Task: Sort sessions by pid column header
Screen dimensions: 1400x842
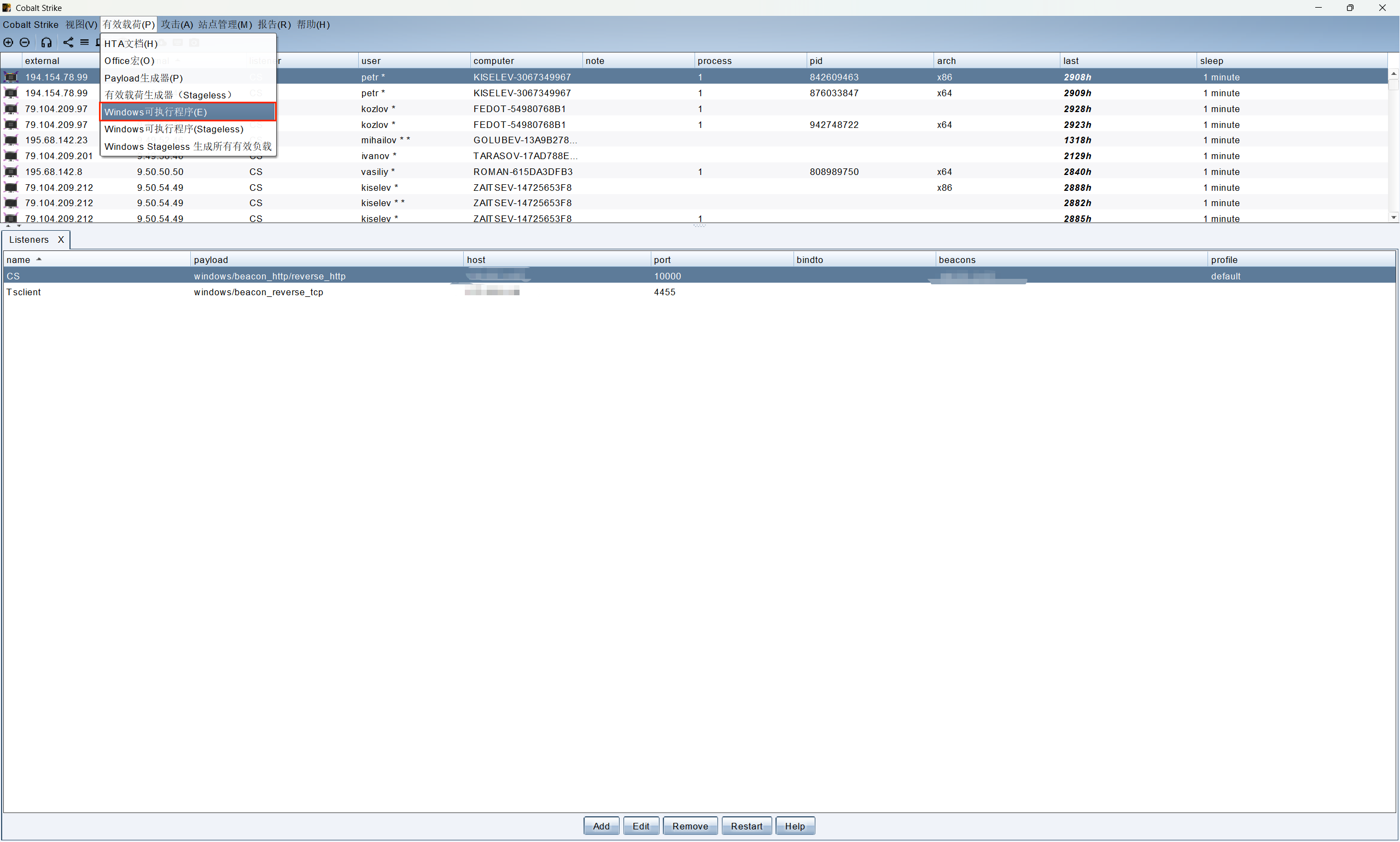Action: (x=870, y=61)
